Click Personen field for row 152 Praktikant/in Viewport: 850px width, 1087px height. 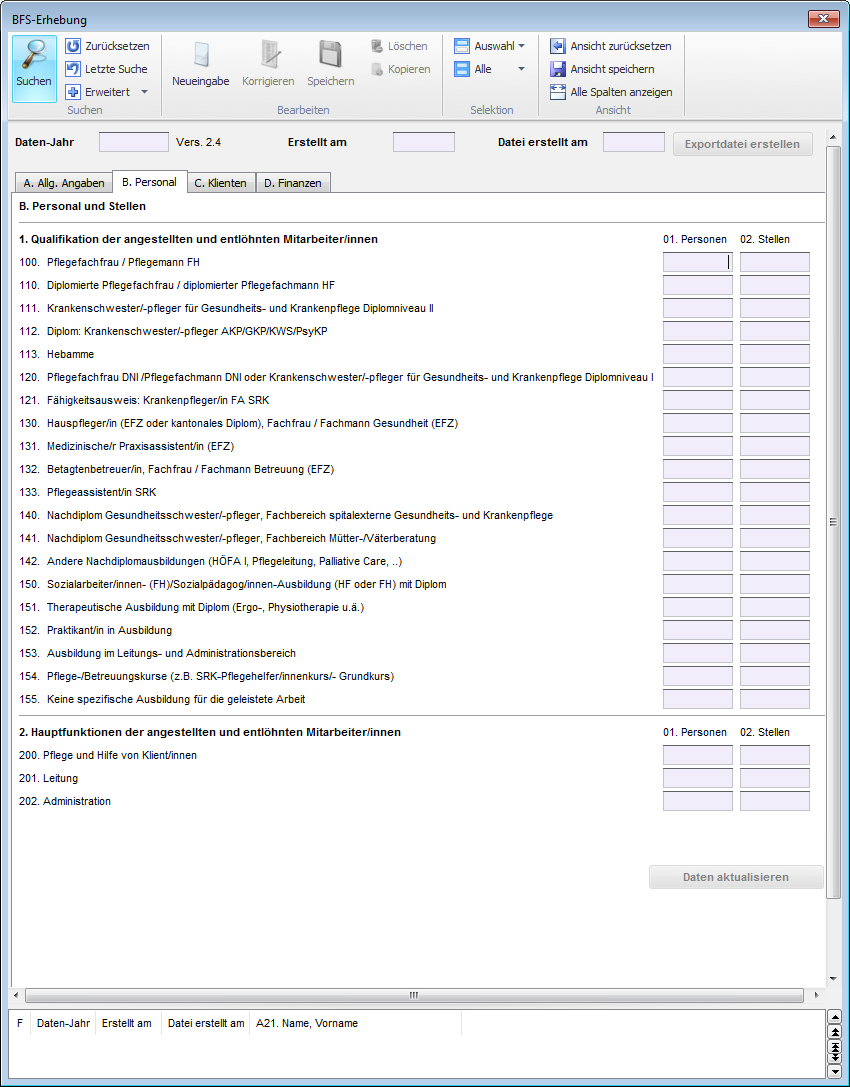(697, 630)
